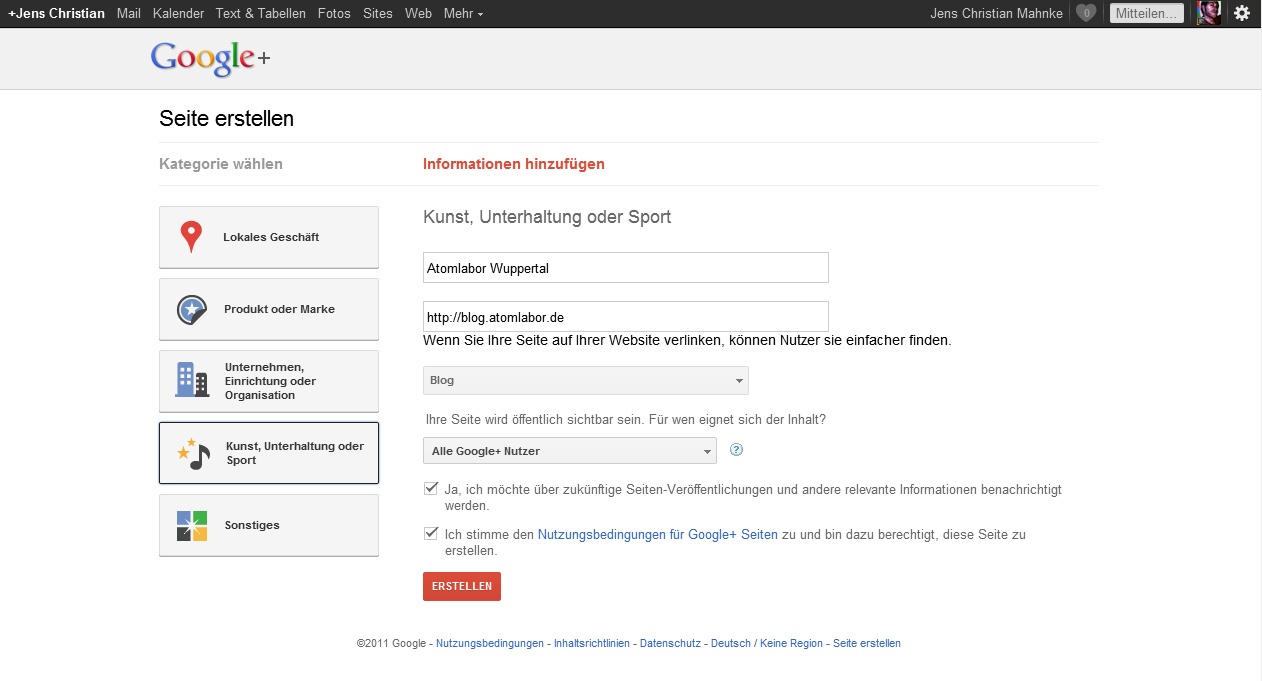The width and height of the screenshot is (1262, 681).
Task: Open footer Datenschutz link
Action: pos(670,644)
